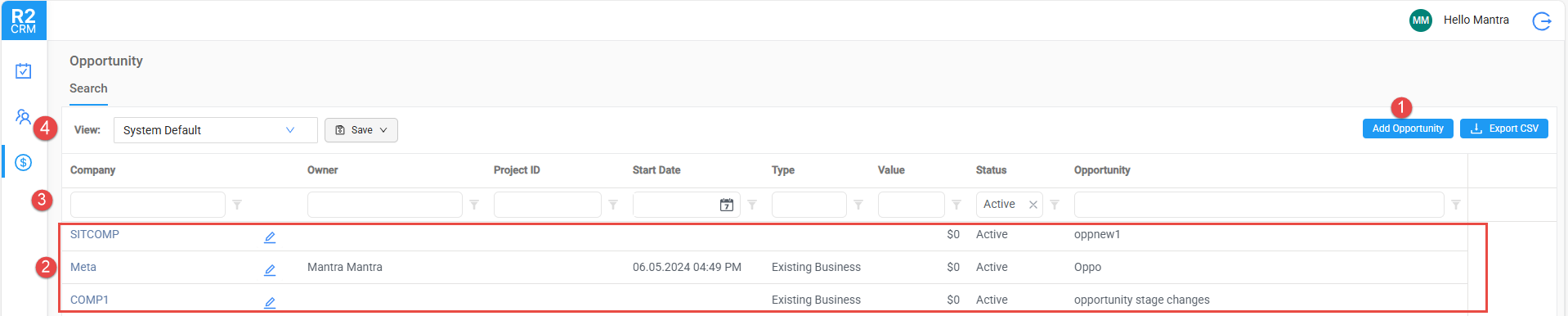
Task: Click the logout icon
Action: pyautogui.click(x=1542, y=21)
